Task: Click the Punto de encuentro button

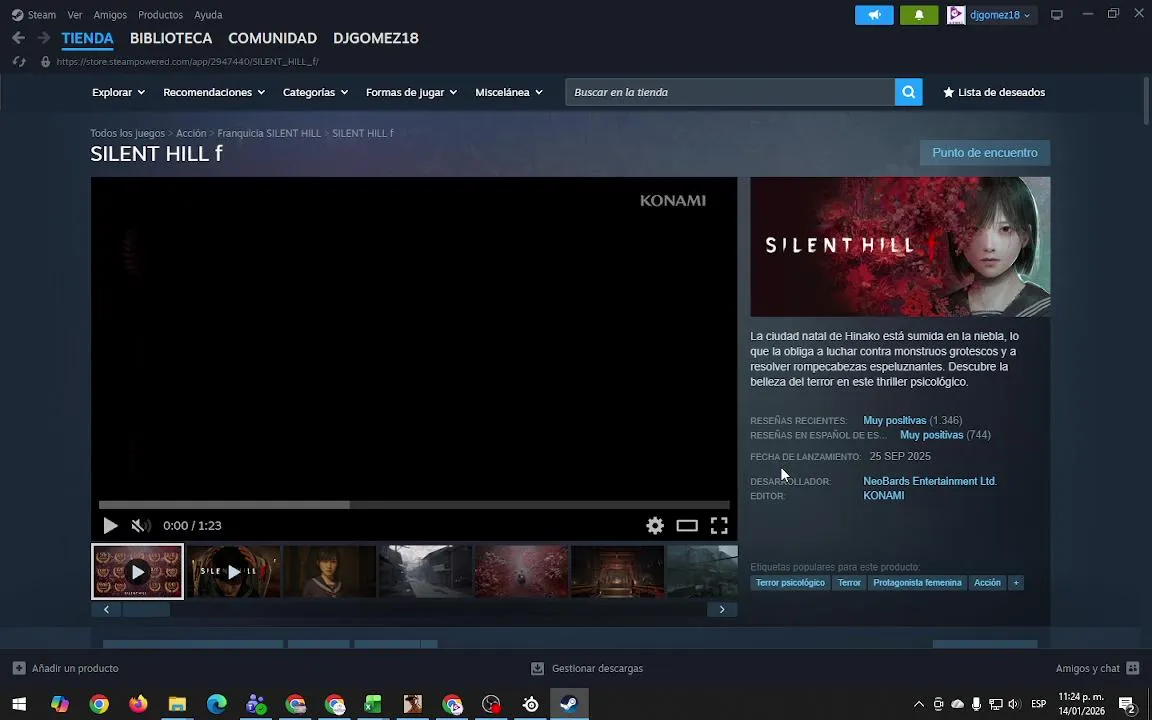Action: pos(984,153)
